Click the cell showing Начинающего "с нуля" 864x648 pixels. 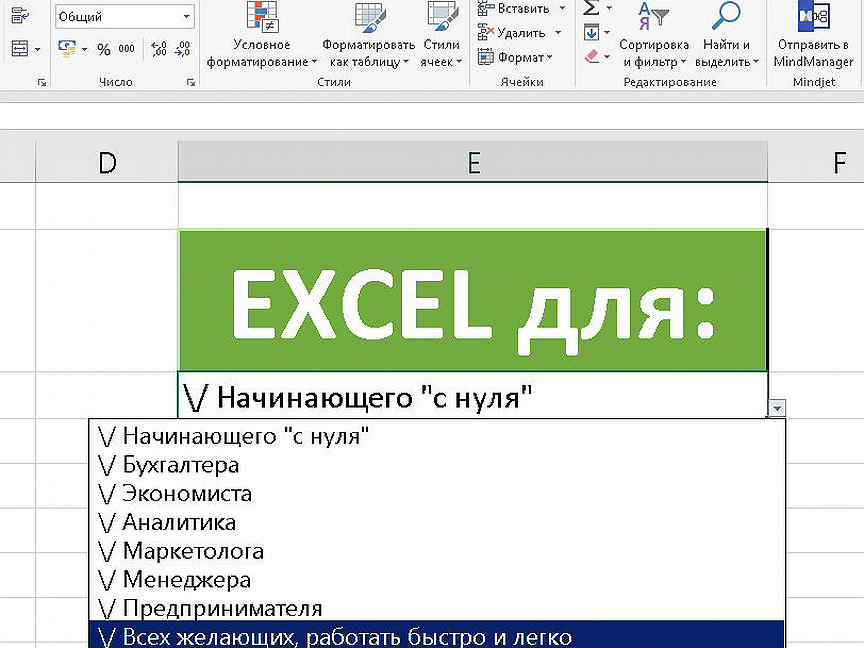[x=473, y=396]
